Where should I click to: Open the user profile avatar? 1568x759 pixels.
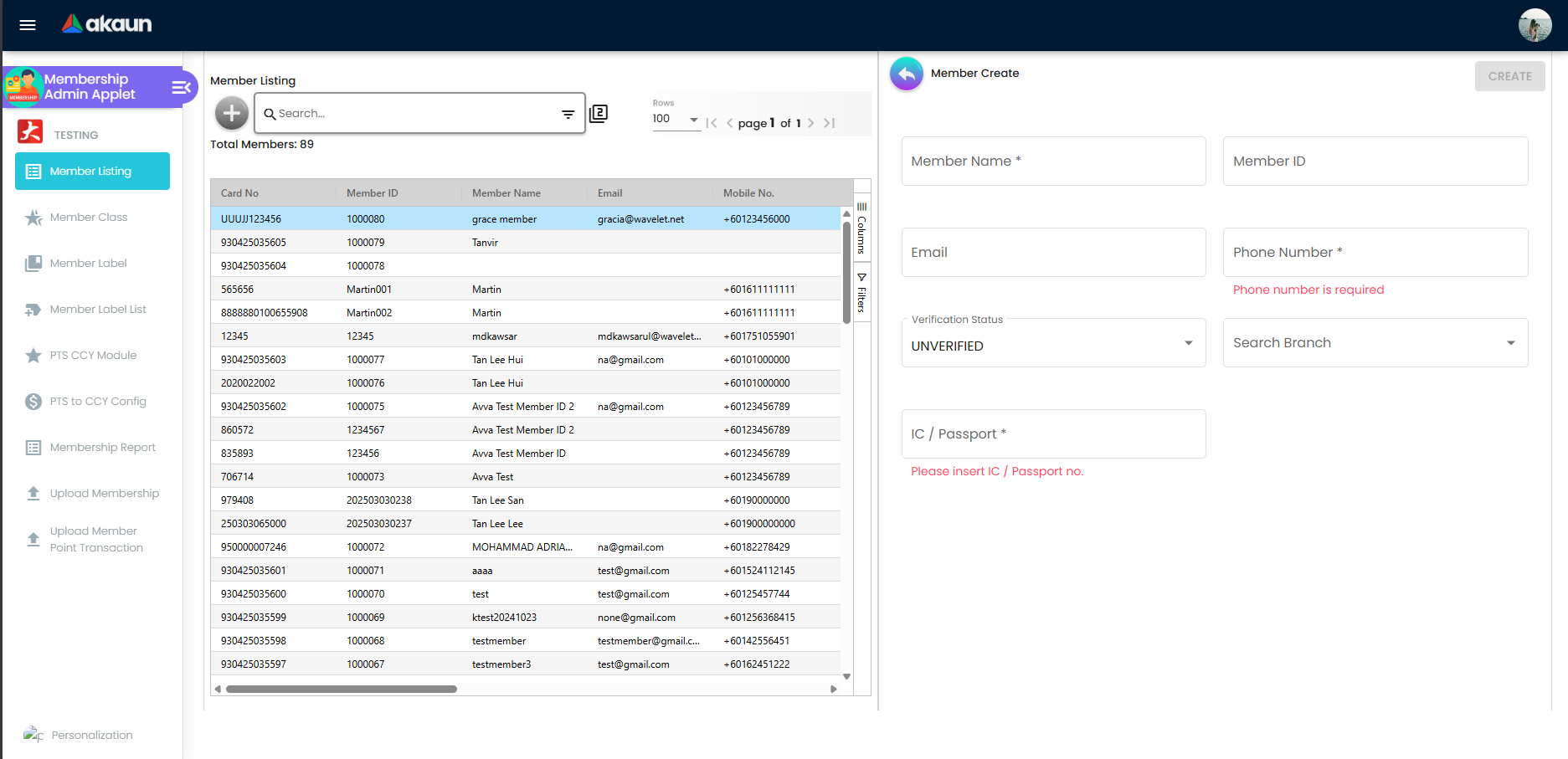click(x=1535, y=25)
